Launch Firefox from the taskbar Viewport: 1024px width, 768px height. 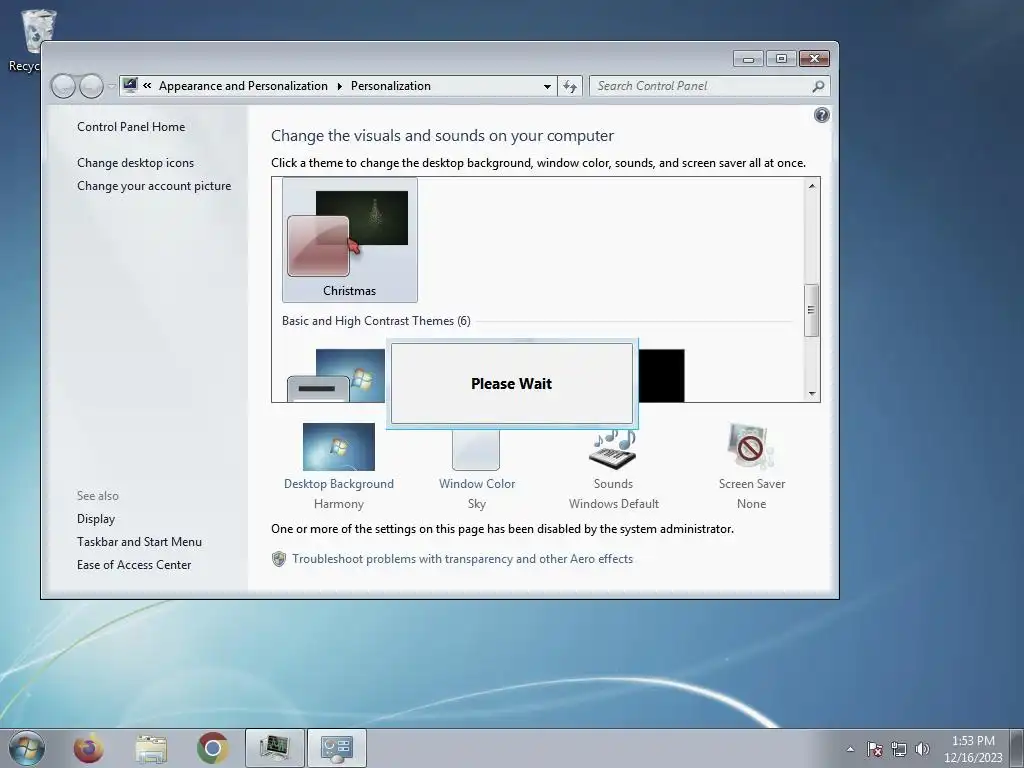coord(88,748)
